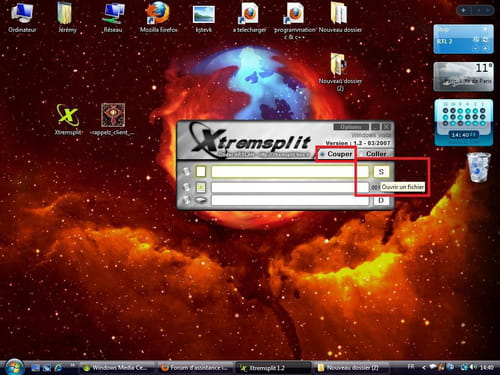
Task: Open the Windows Start orb
Action: 14,367
